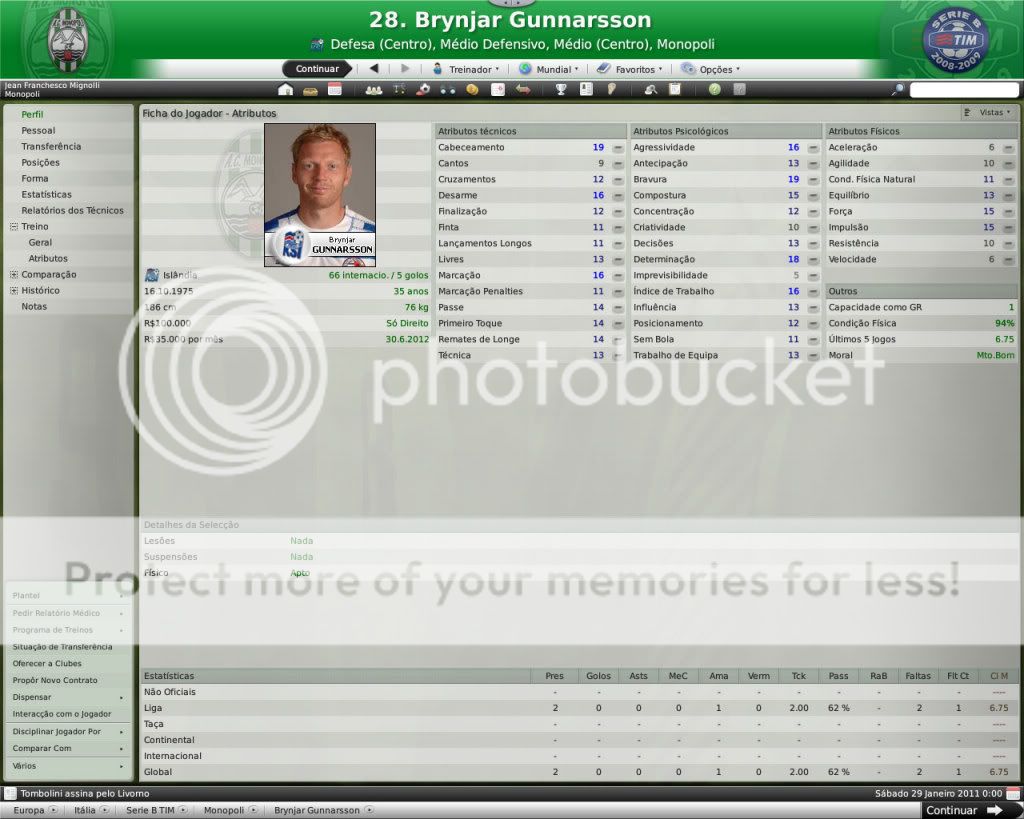Open Estatísticas in the left sidebar
The image size is (1024, 819).
[46, 195]
